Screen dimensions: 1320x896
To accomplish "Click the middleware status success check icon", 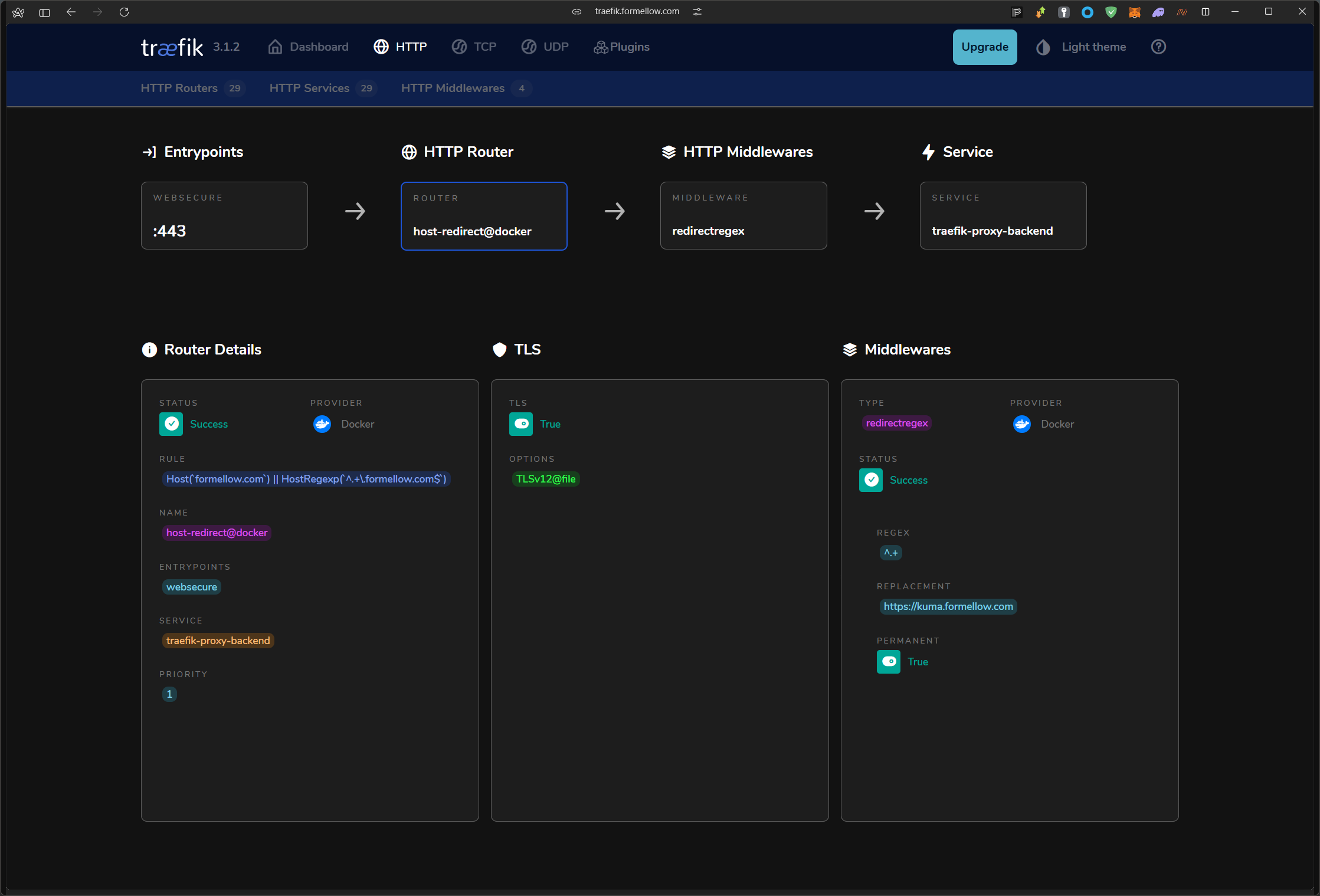I will pyautogui.click(x=871, y=480).
